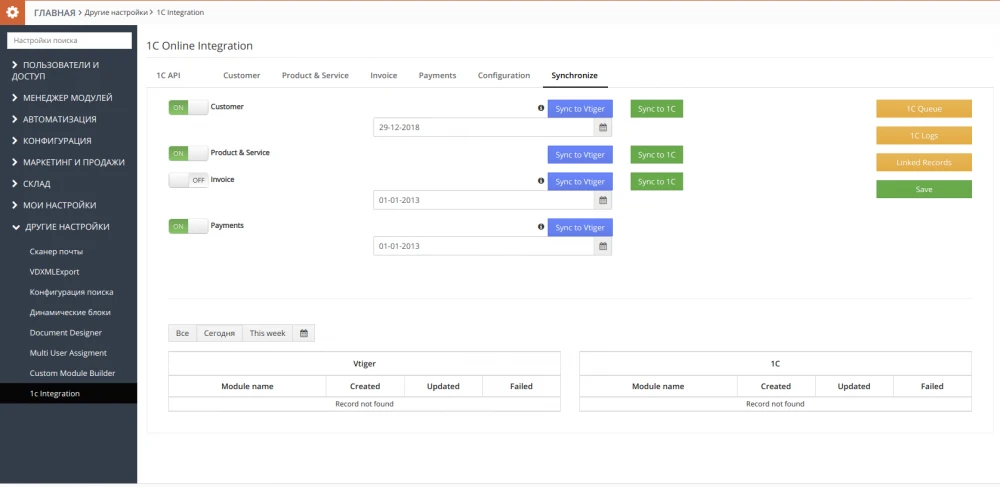Toggle the Customer sync switch
1000x487 pixels.
click(x=188, y=108)
